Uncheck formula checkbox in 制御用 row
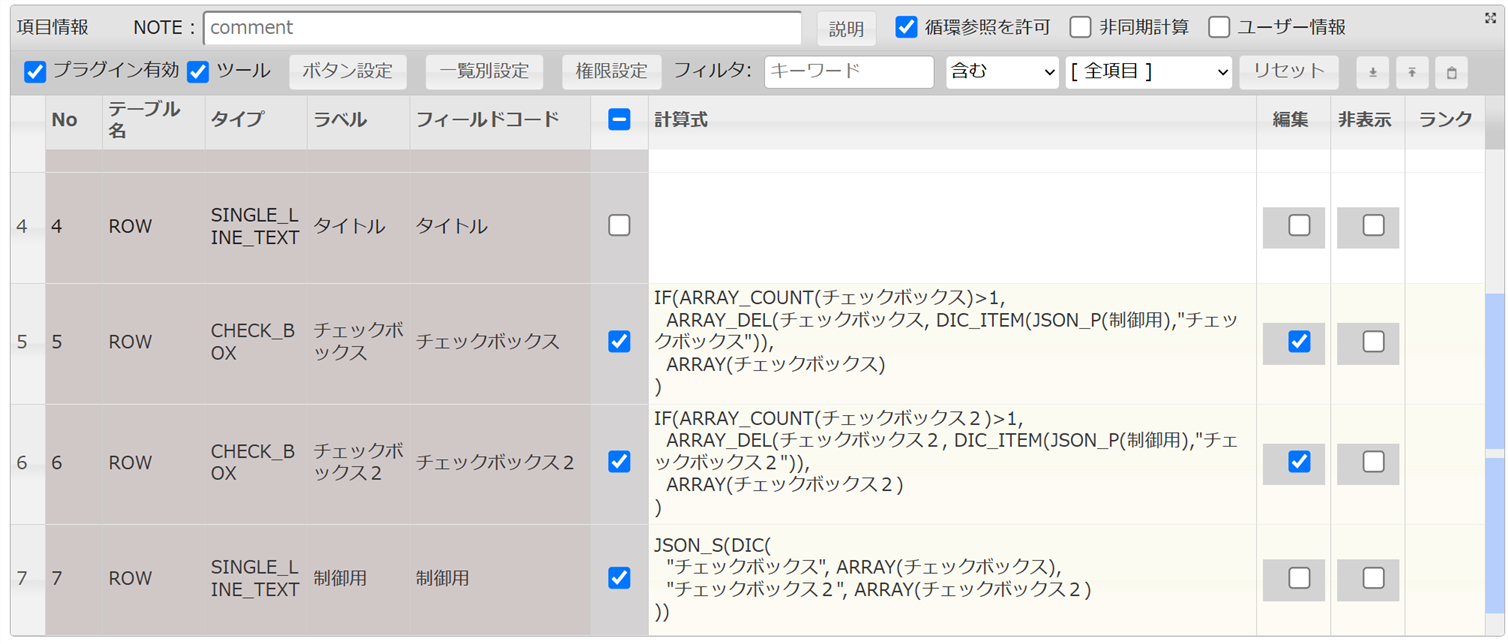The image size is (1508, 644). click(x=619, y=578)
